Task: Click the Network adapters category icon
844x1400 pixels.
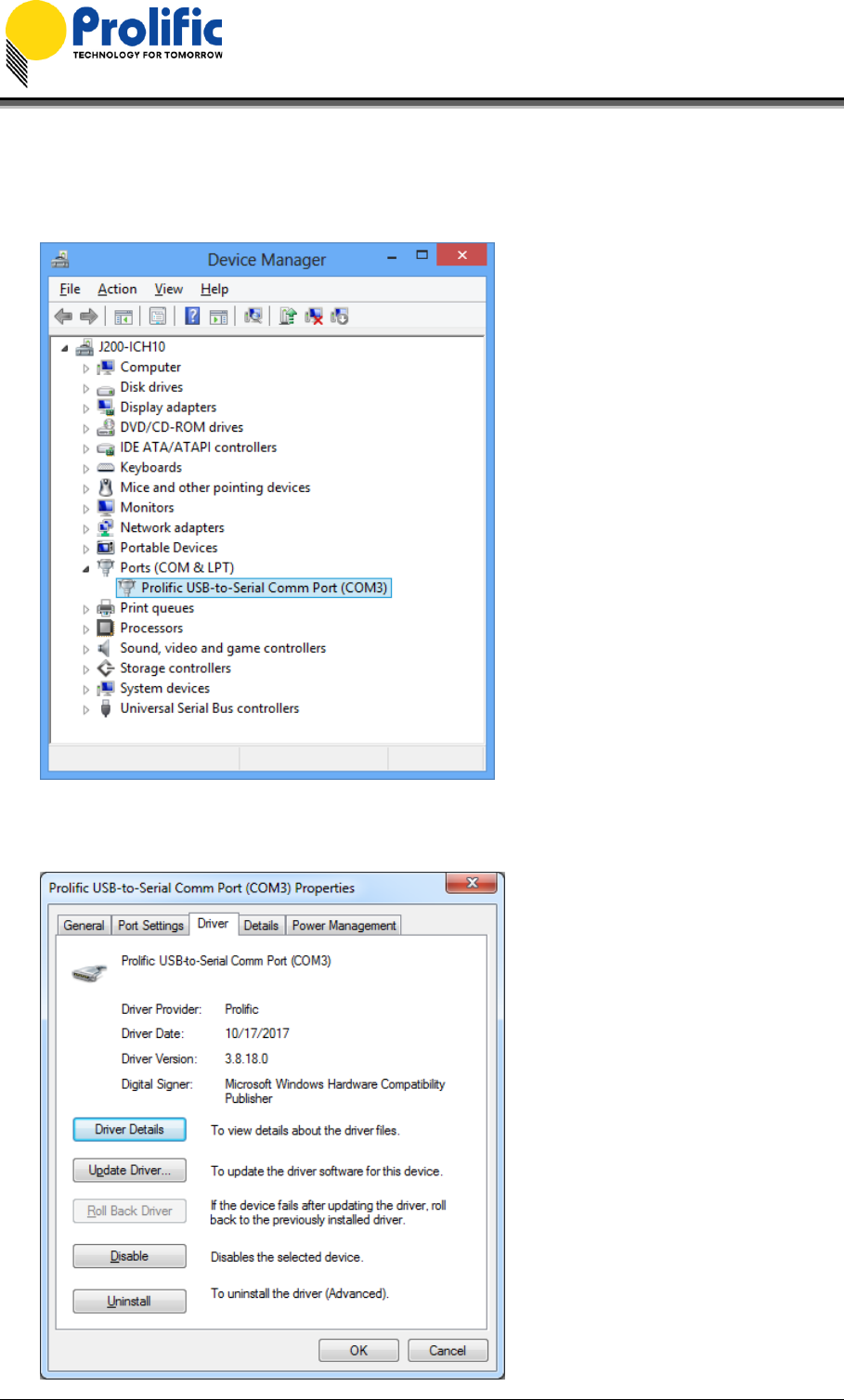Action: click(x=106, y=528)
